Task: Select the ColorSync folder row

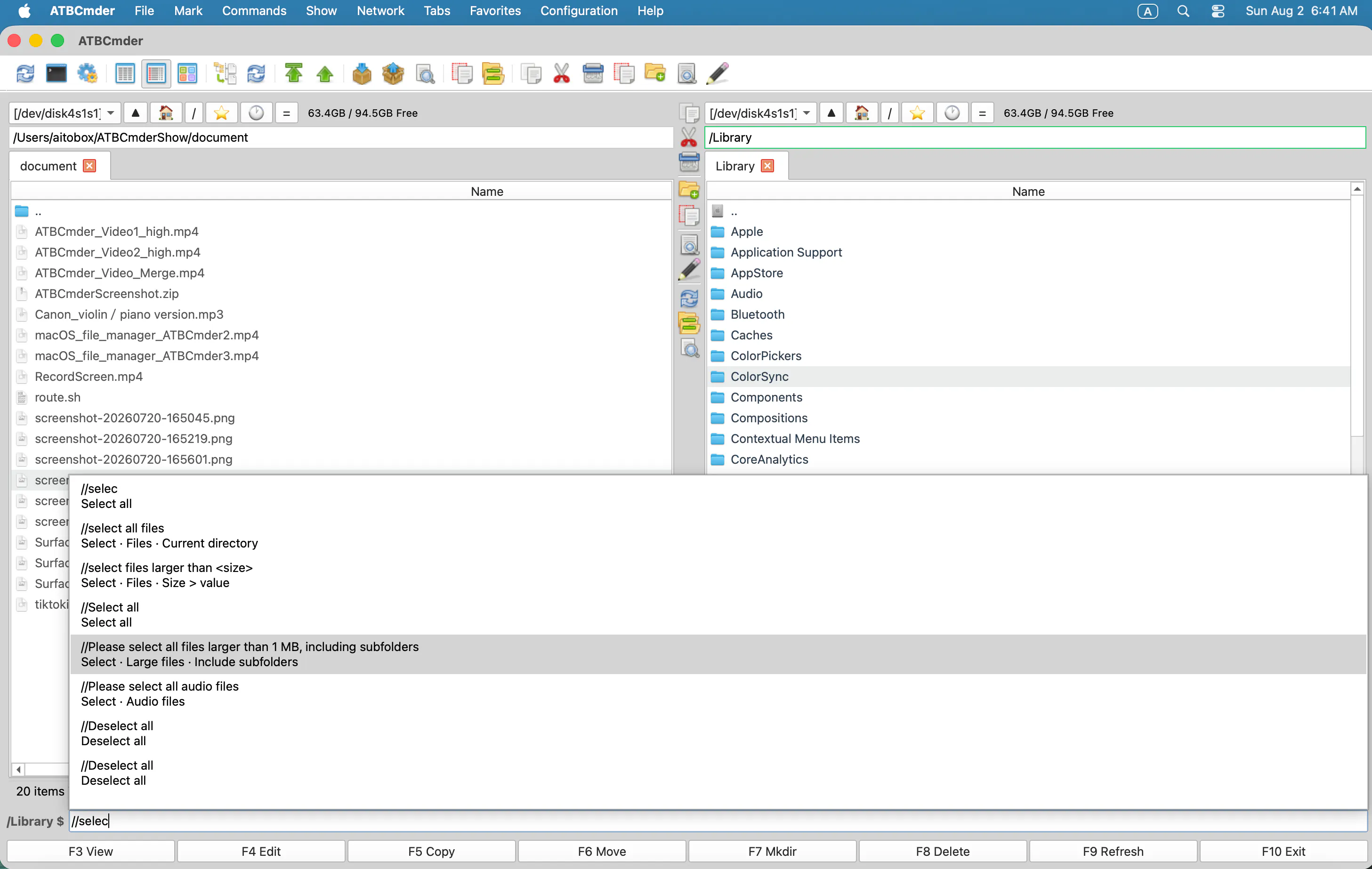Action: 1028,377
